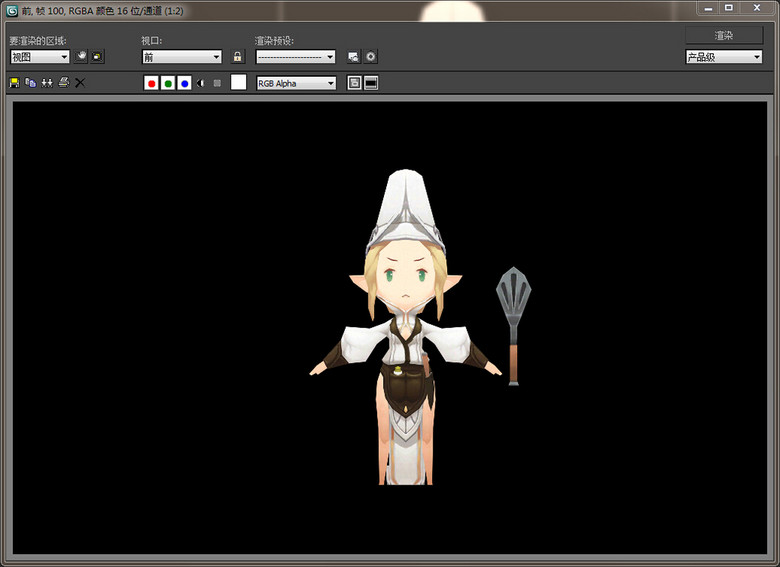
Task: Toggle monochrome display
Action: 217,83
